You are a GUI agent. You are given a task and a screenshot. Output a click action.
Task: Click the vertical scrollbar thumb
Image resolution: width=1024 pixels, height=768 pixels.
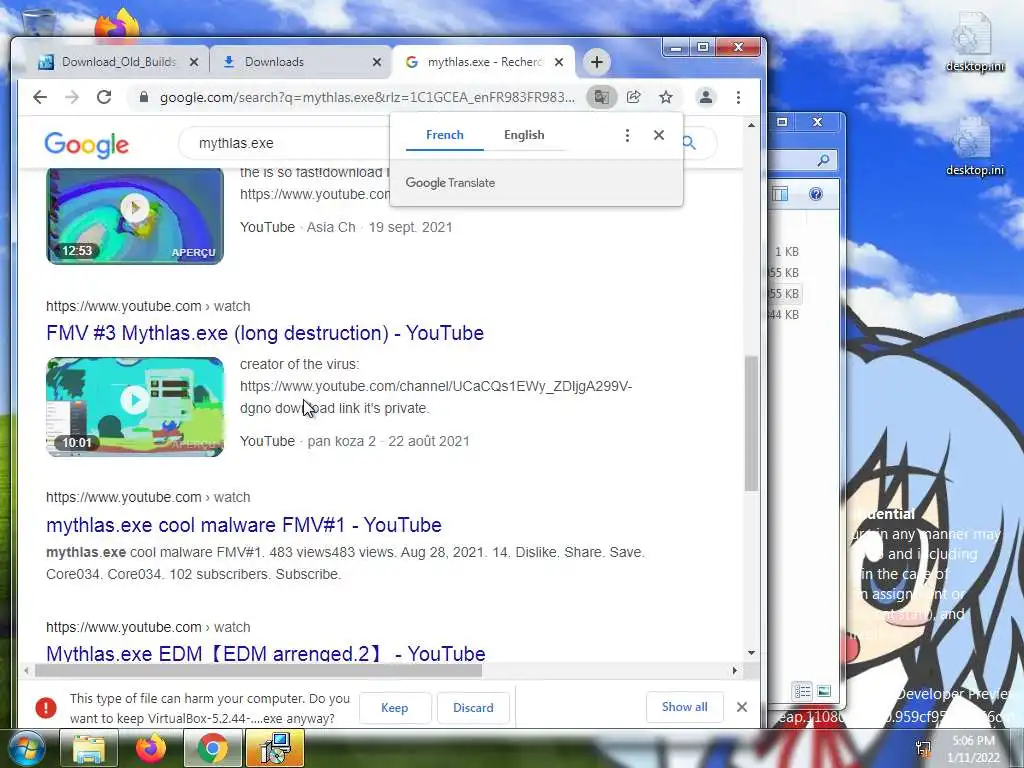751,423
